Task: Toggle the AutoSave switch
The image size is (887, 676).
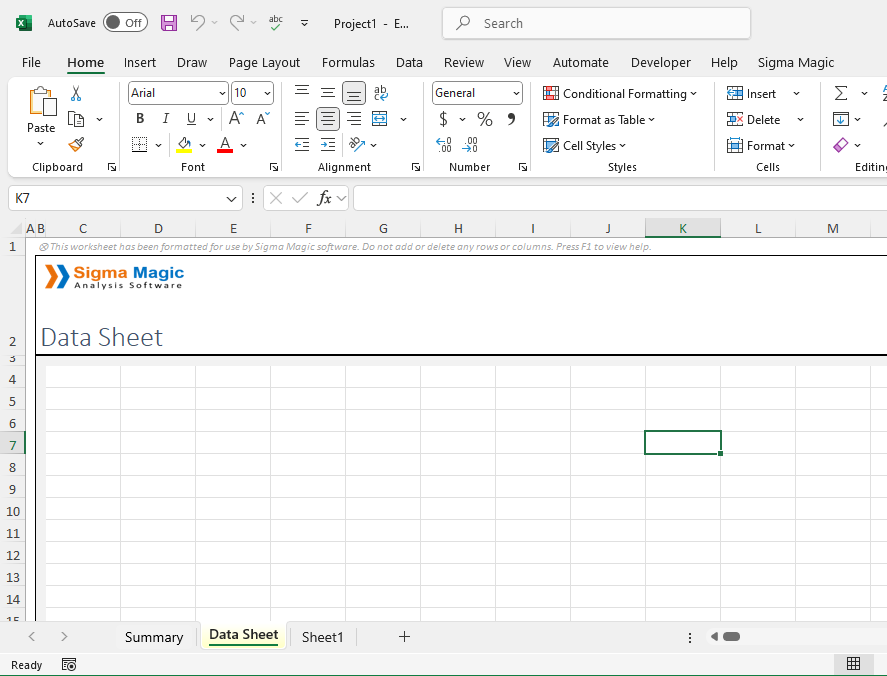Action: [125, 23]
